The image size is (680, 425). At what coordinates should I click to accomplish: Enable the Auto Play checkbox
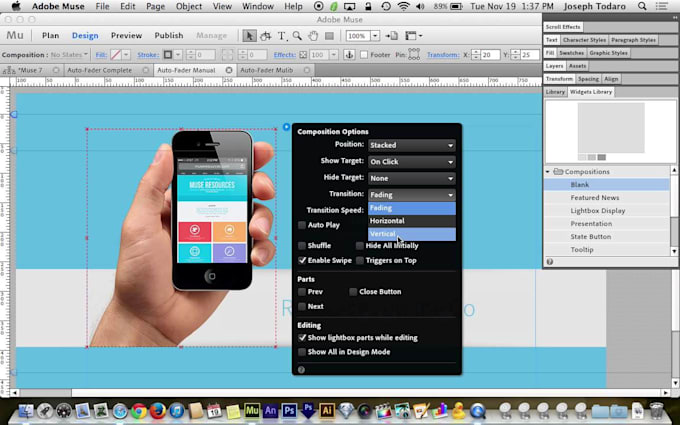click(x=302, y=225)
